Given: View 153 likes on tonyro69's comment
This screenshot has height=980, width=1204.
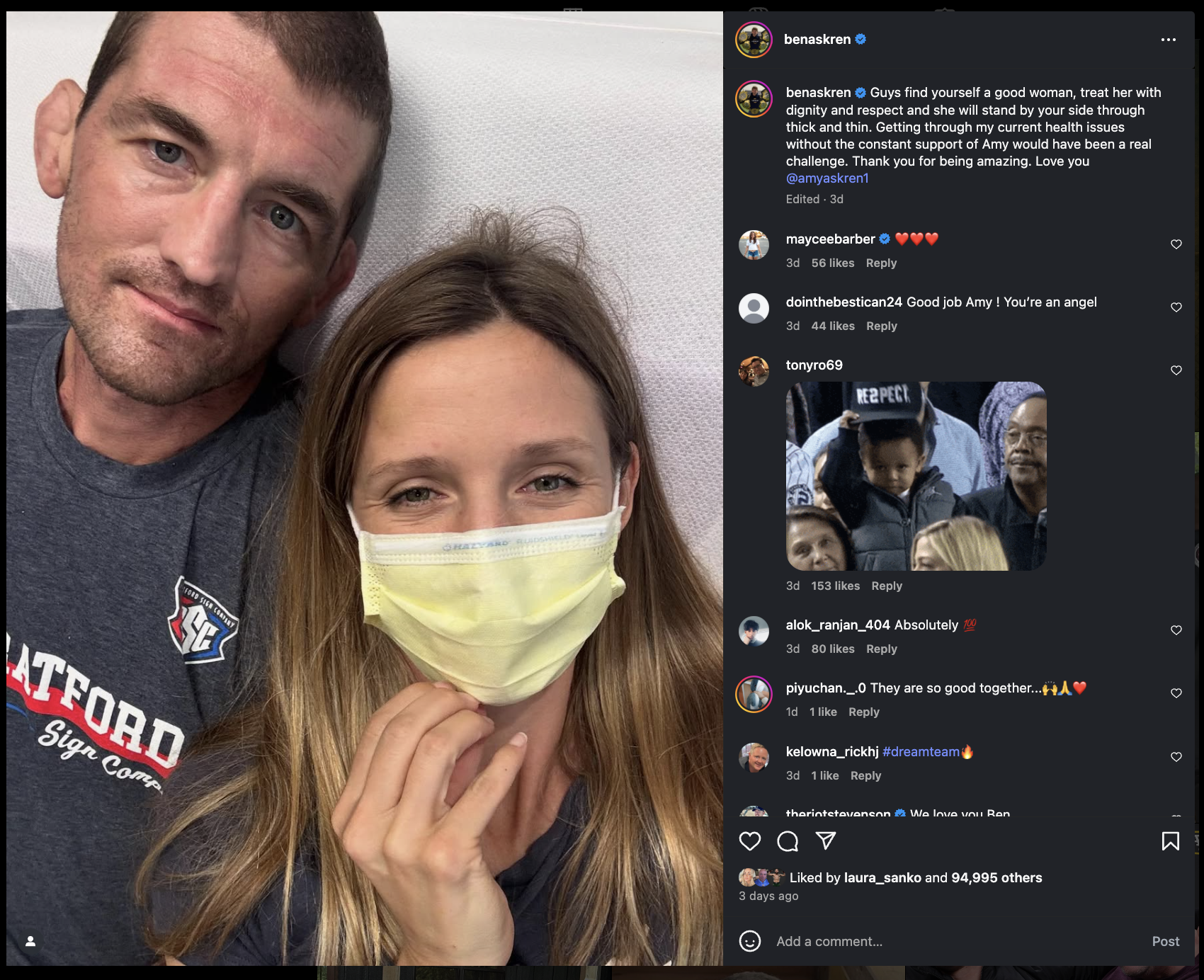Looking at the screenshot, I should click(836, 586).
